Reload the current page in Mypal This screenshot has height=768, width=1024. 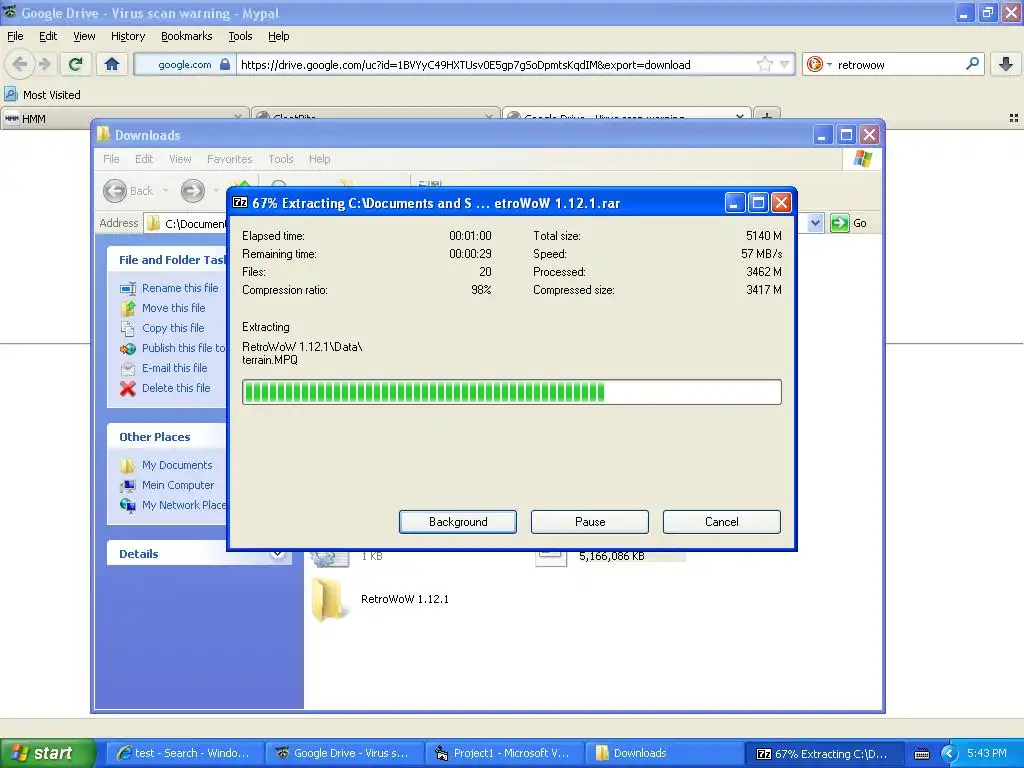[76, 64]
